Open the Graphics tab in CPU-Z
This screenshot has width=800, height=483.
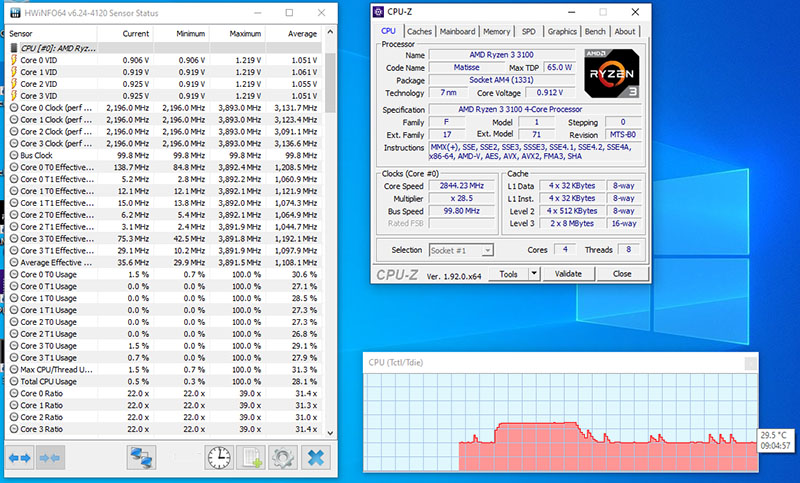click(x=562, y=32)
